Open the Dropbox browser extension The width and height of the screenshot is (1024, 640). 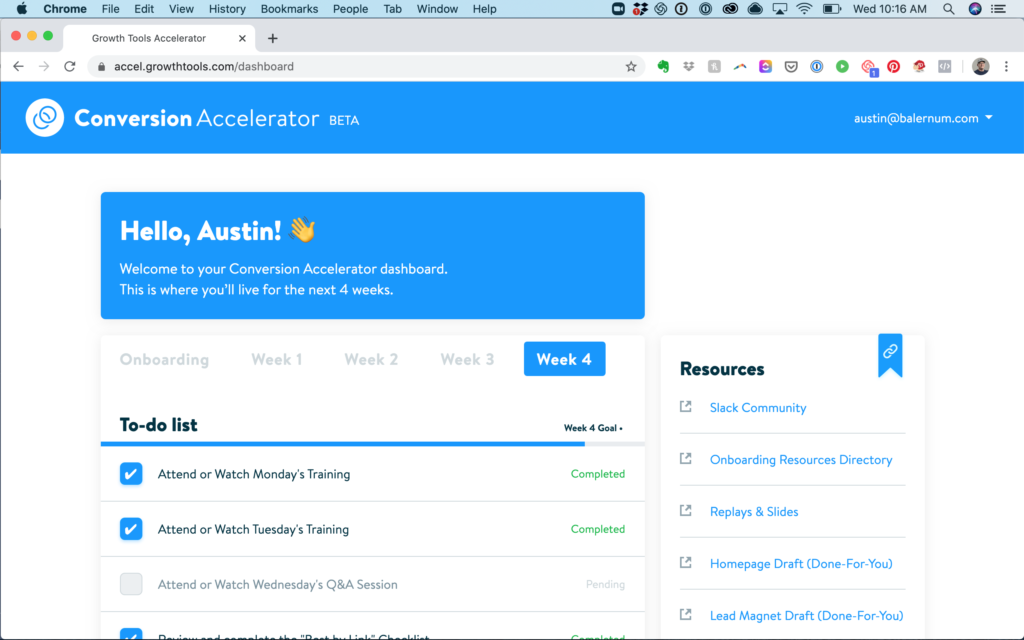pyautogui.click(x=688, y=65)
